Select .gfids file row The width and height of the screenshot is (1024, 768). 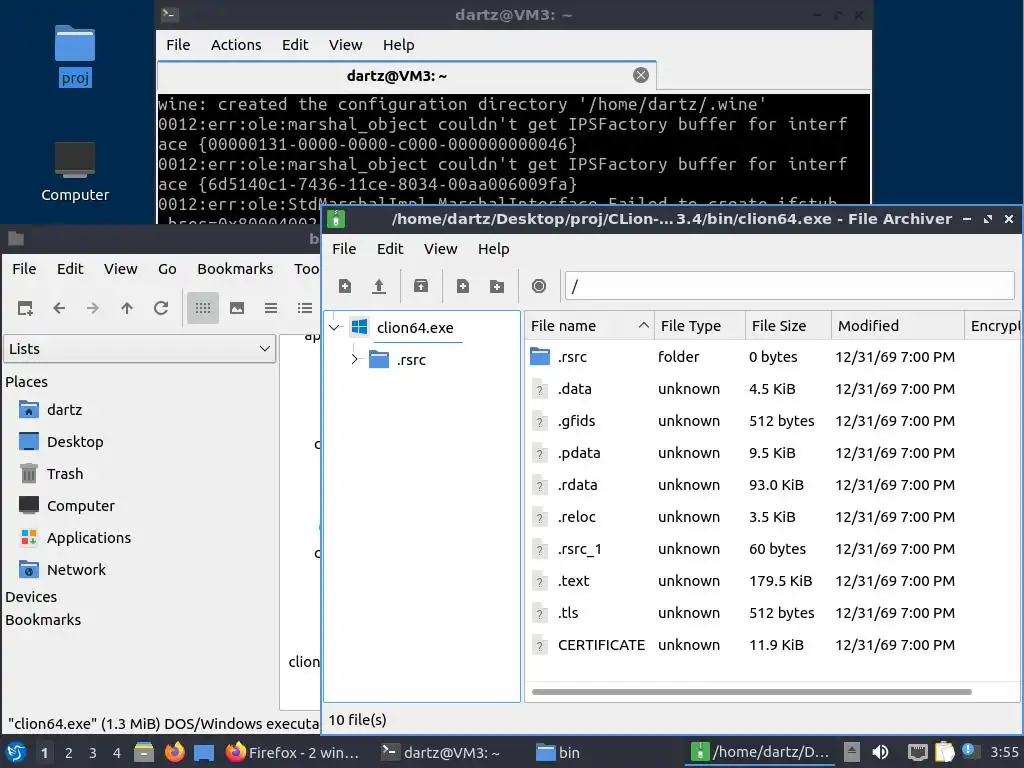tap(773, 421)
